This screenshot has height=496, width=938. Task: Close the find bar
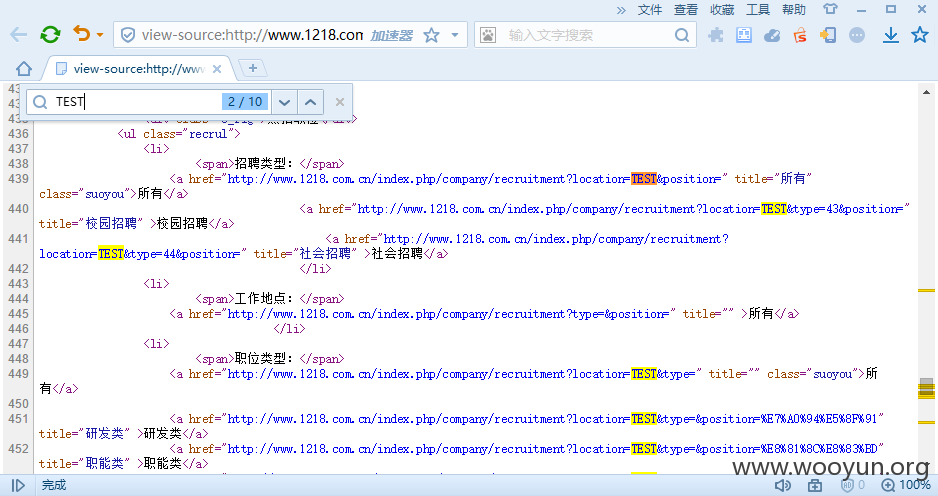[340, 102]
